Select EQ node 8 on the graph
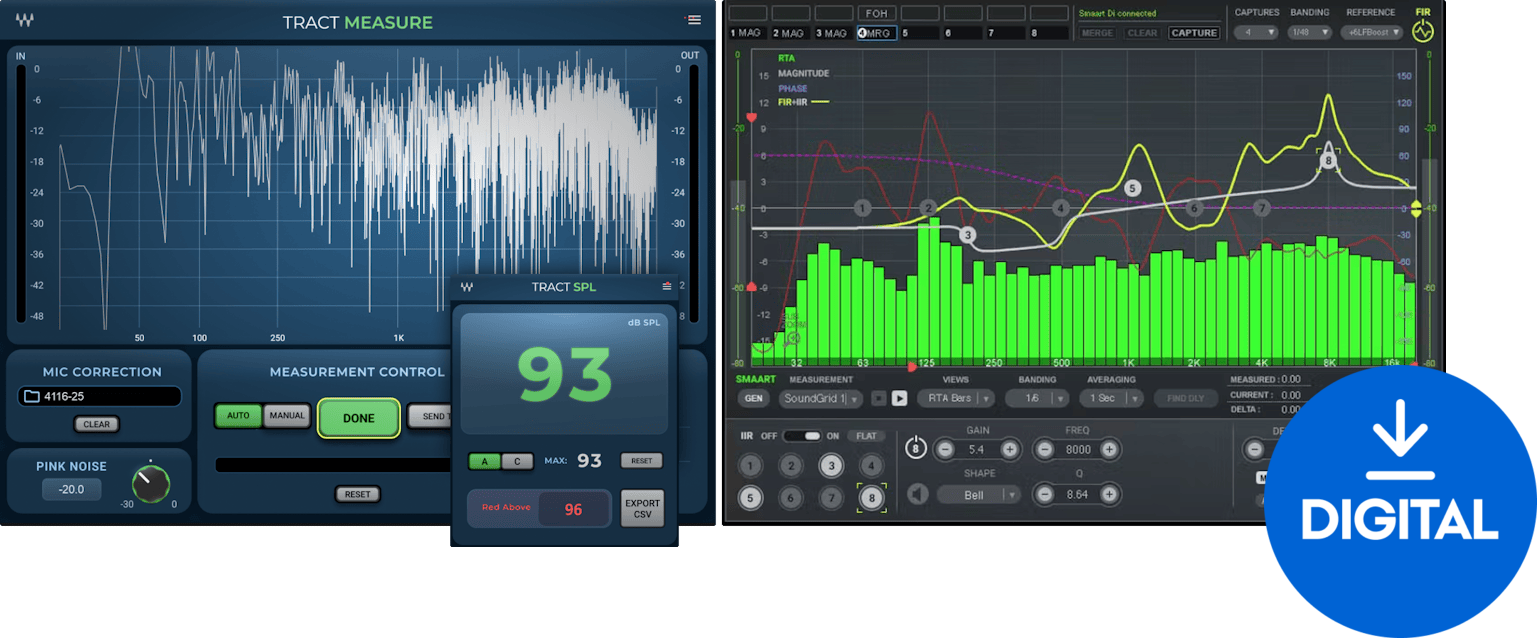1537x638 pixels. pyautogui.click(x=1328, y=160)
